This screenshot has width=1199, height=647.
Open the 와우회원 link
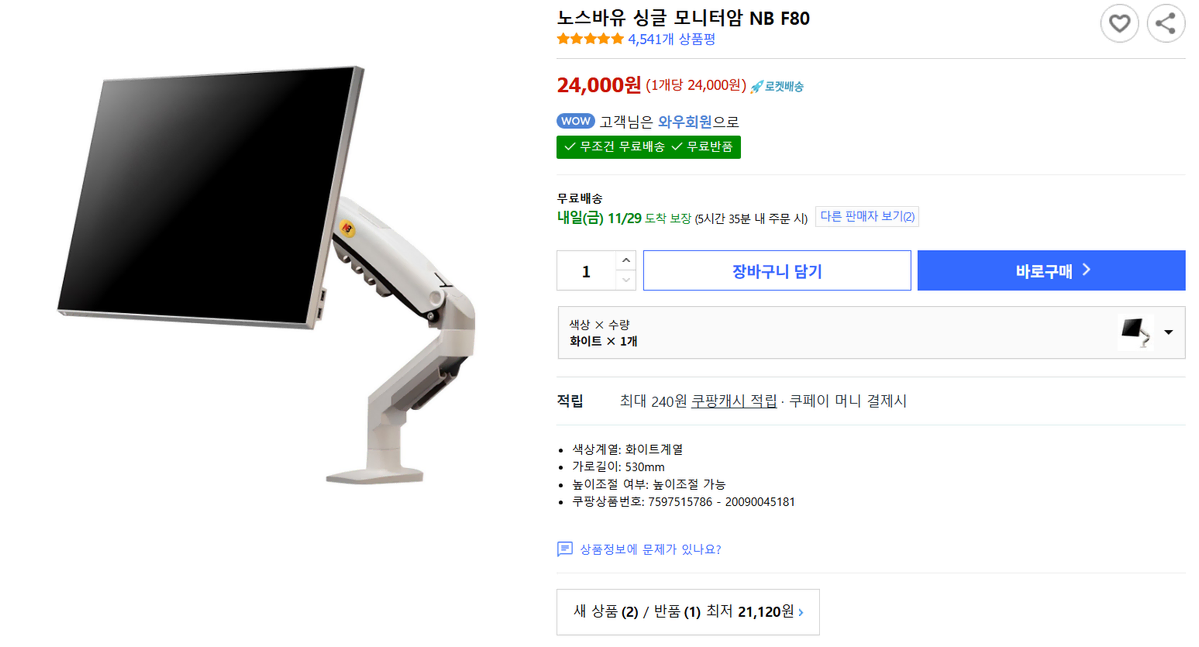click(684, 122)
